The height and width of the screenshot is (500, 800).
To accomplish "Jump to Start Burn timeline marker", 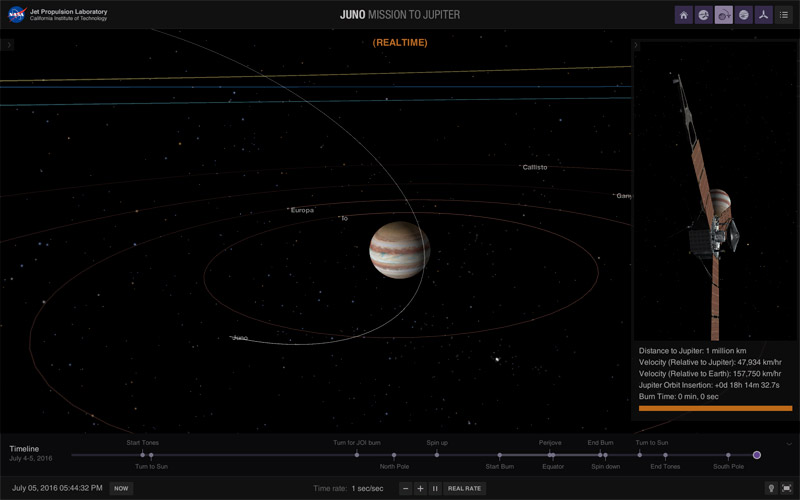I will coord(499,455).
